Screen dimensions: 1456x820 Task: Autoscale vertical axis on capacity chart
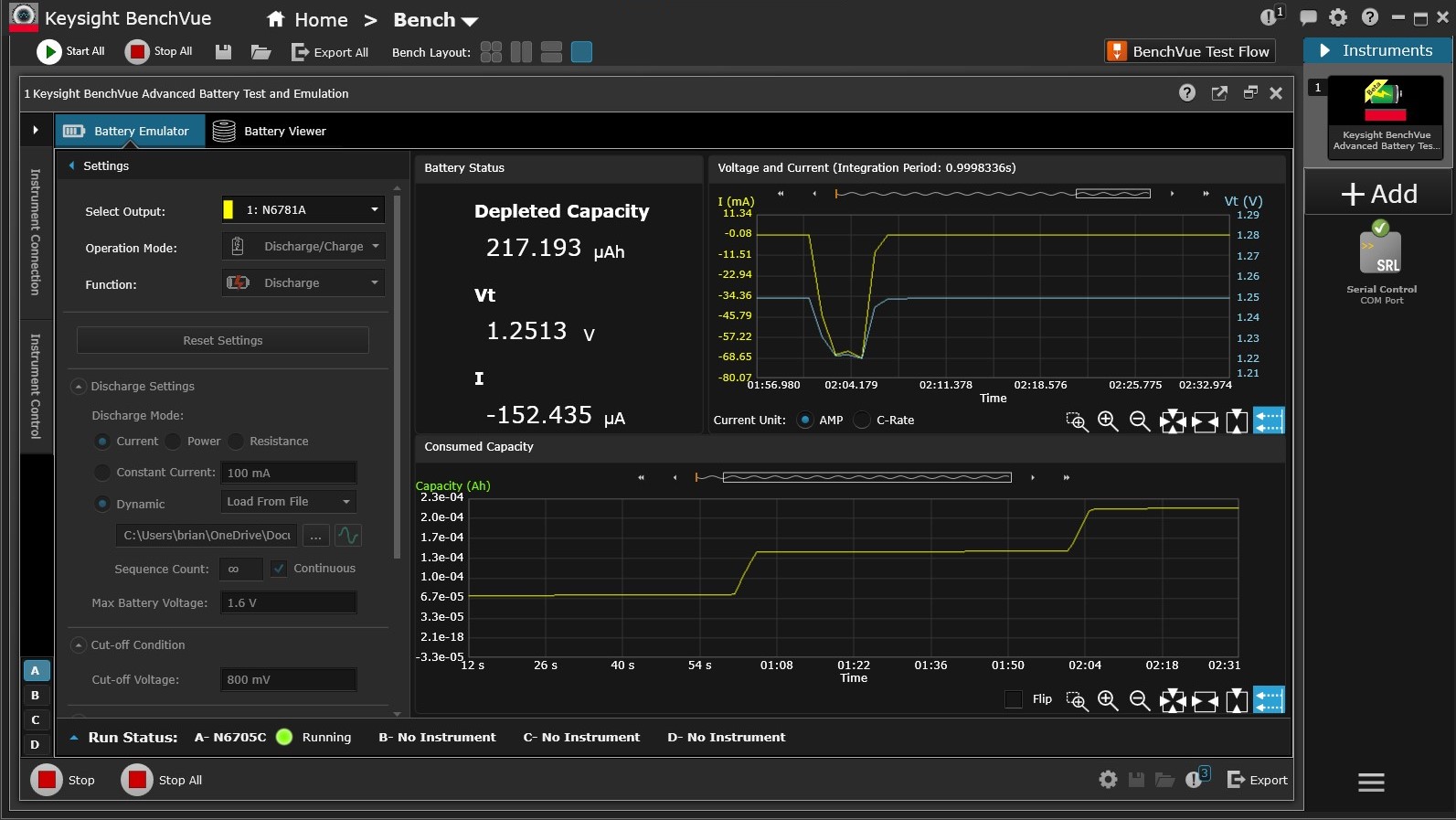click(x=1237, y=700)
